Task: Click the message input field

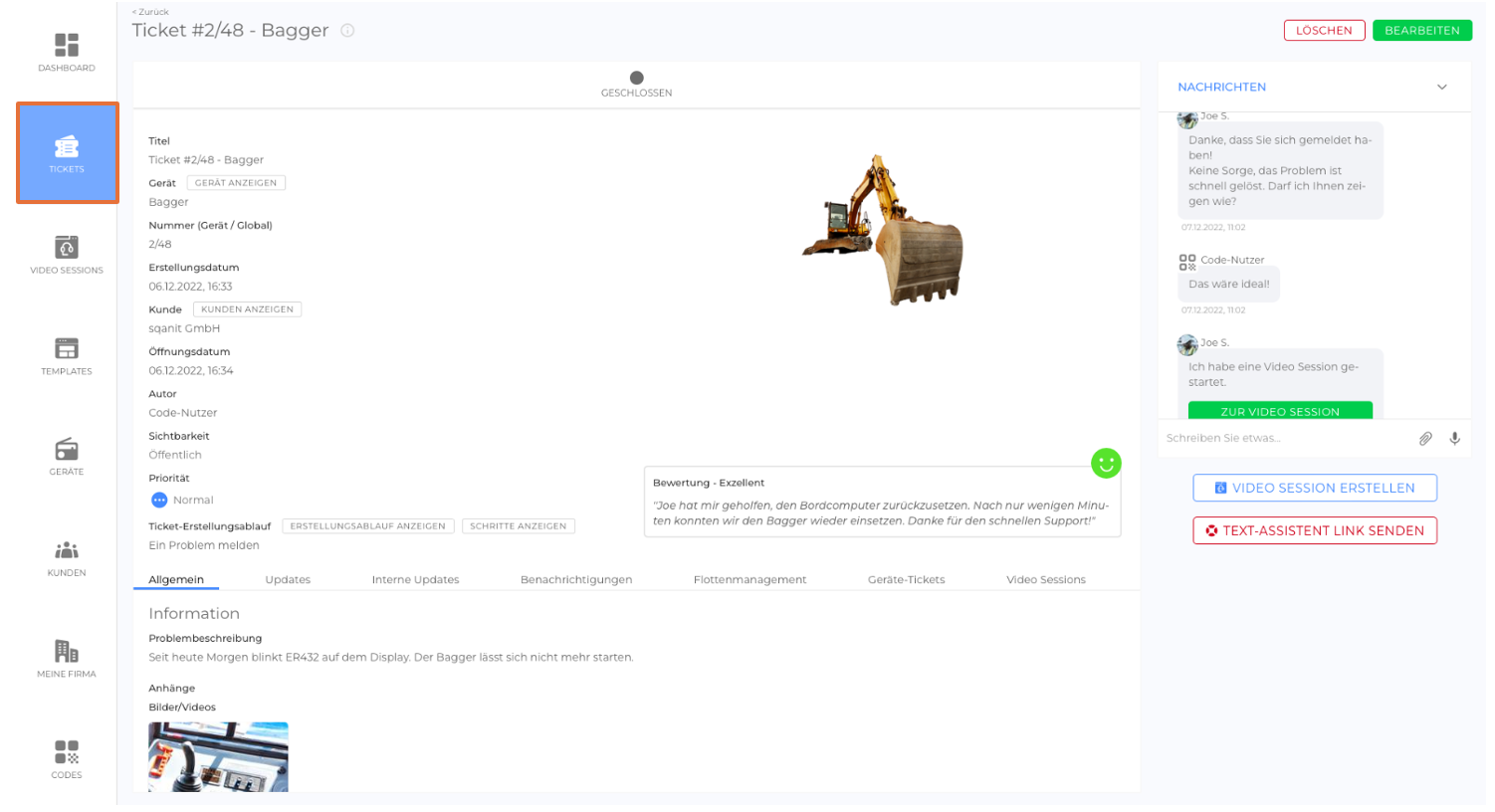Action: point(1284,439)
